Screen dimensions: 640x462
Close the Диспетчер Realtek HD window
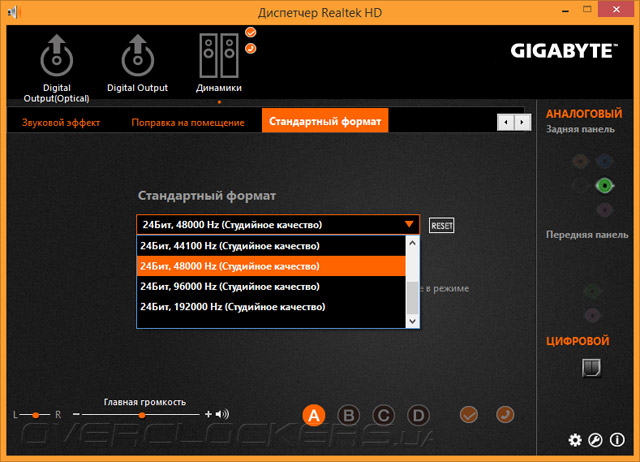616,9
